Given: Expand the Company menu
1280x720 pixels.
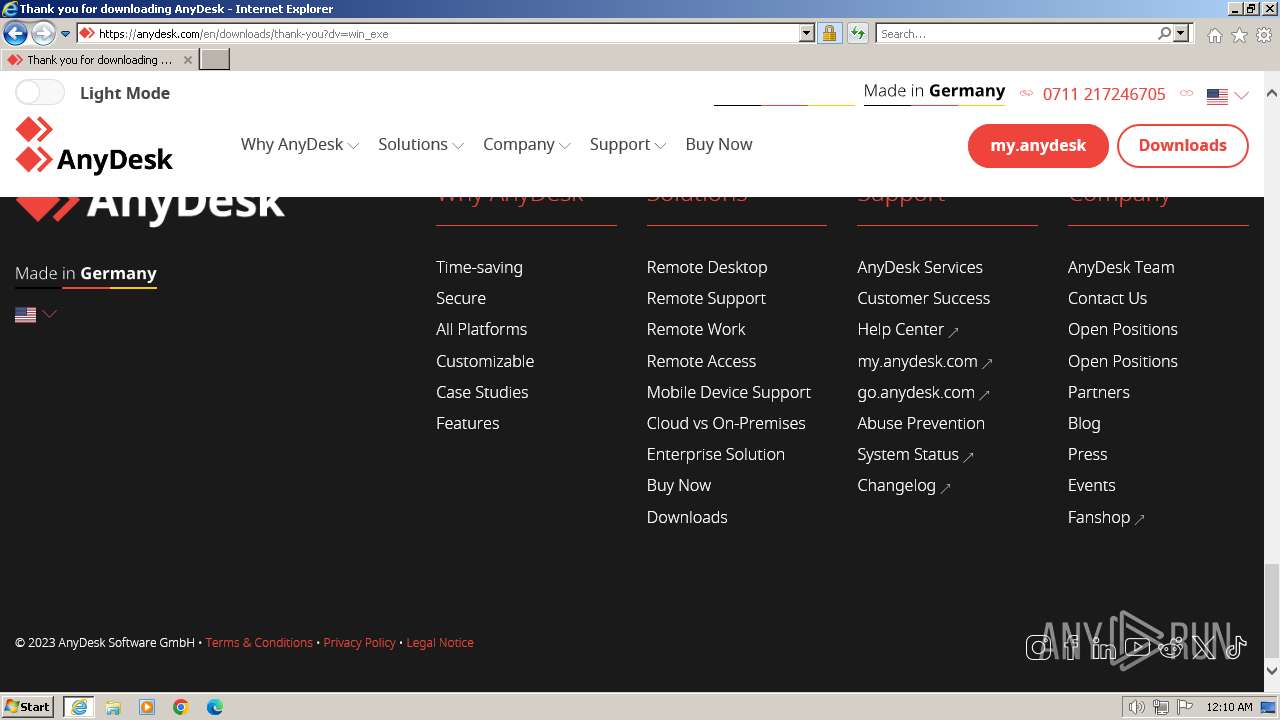Looking at the screenshot, I should pyautogui.click(x=526, y=145).
